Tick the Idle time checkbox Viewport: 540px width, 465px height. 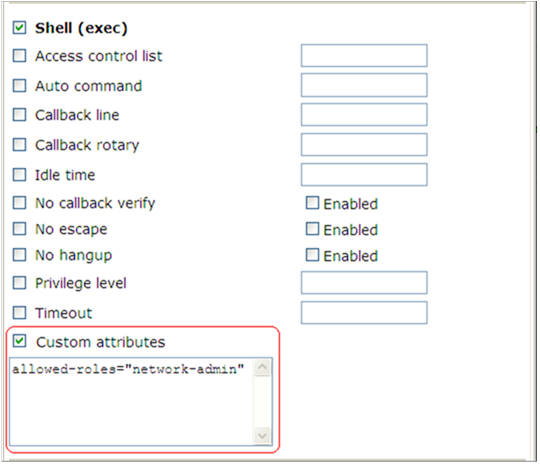point(19,175)
